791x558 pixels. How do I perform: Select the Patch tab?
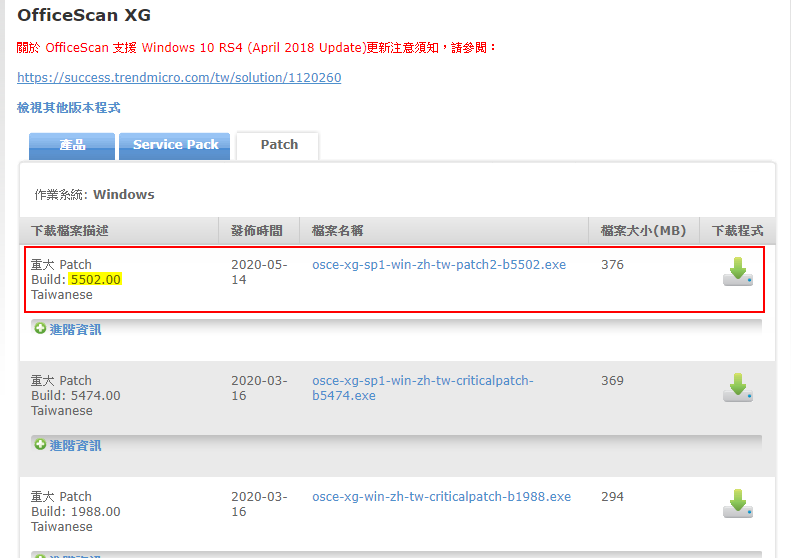(278, 146)
